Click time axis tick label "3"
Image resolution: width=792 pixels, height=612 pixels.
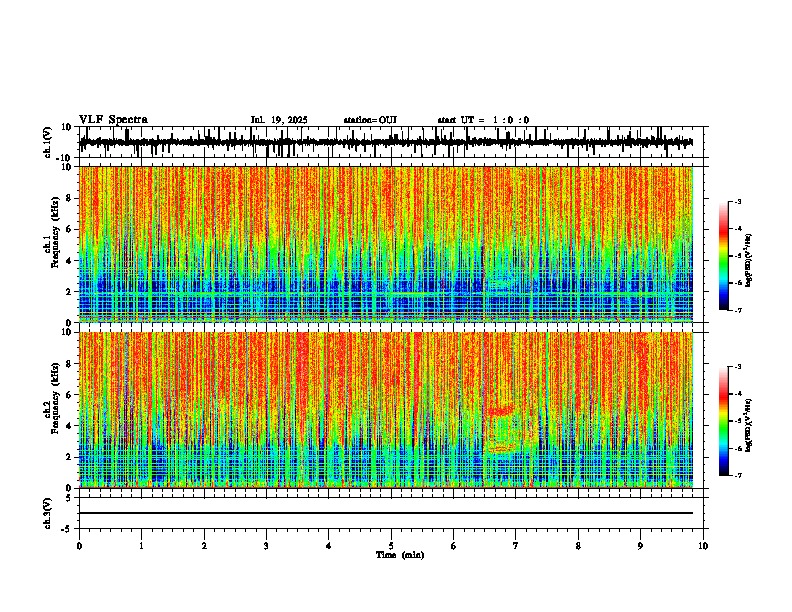pos(266,546)
